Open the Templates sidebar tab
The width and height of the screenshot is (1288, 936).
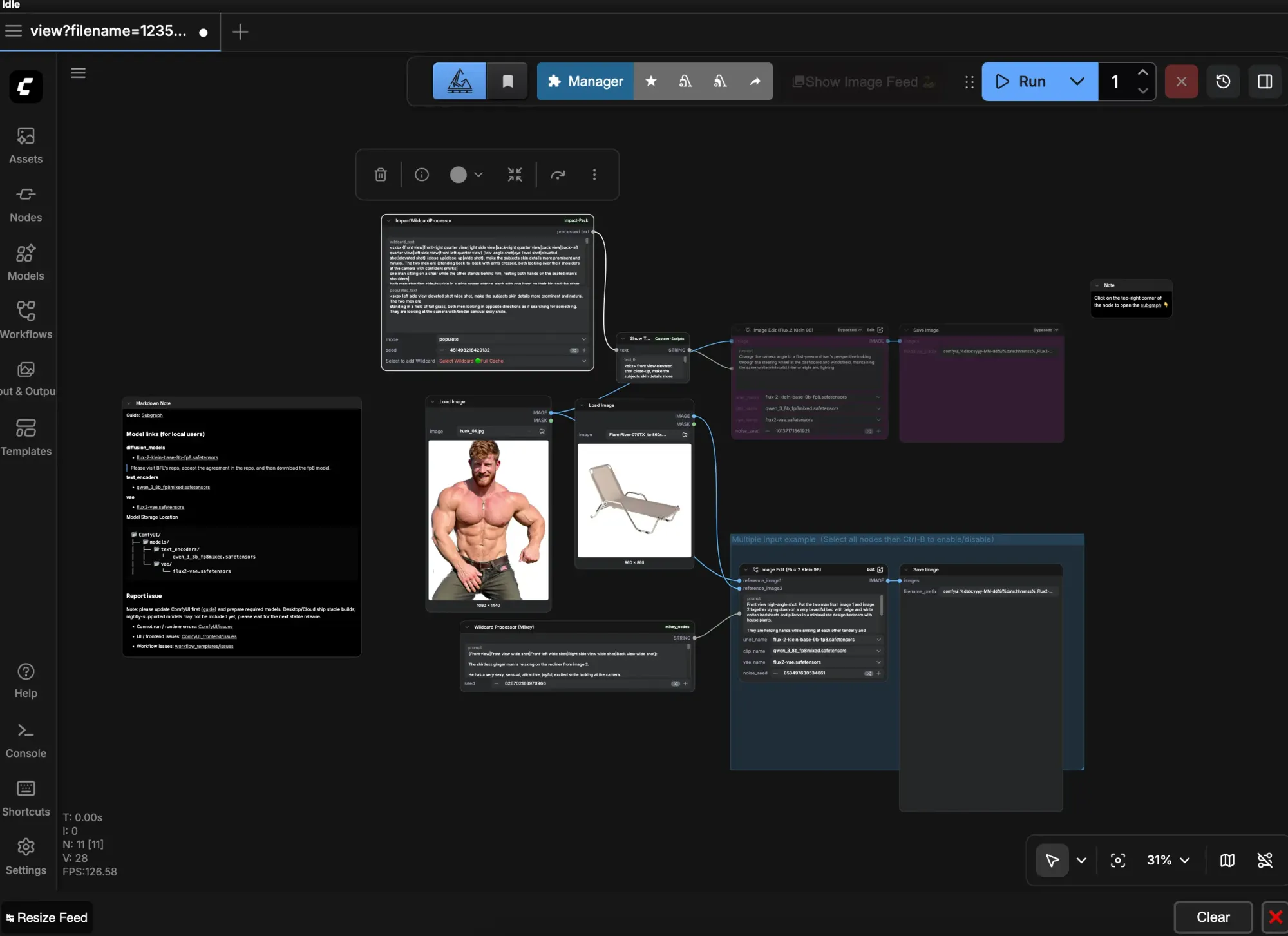point(26,437)
